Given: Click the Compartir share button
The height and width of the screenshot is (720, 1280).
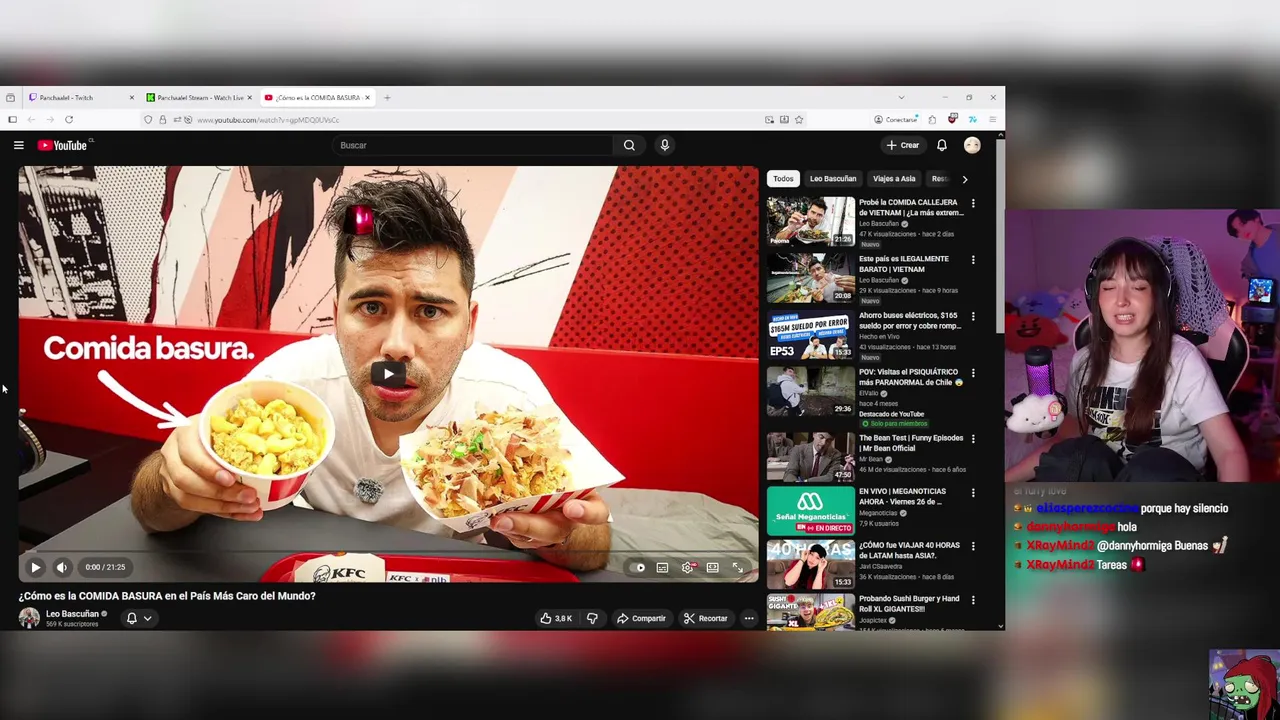Looking at the screenshot, I should pyautogui.click(x=641, y=618).
